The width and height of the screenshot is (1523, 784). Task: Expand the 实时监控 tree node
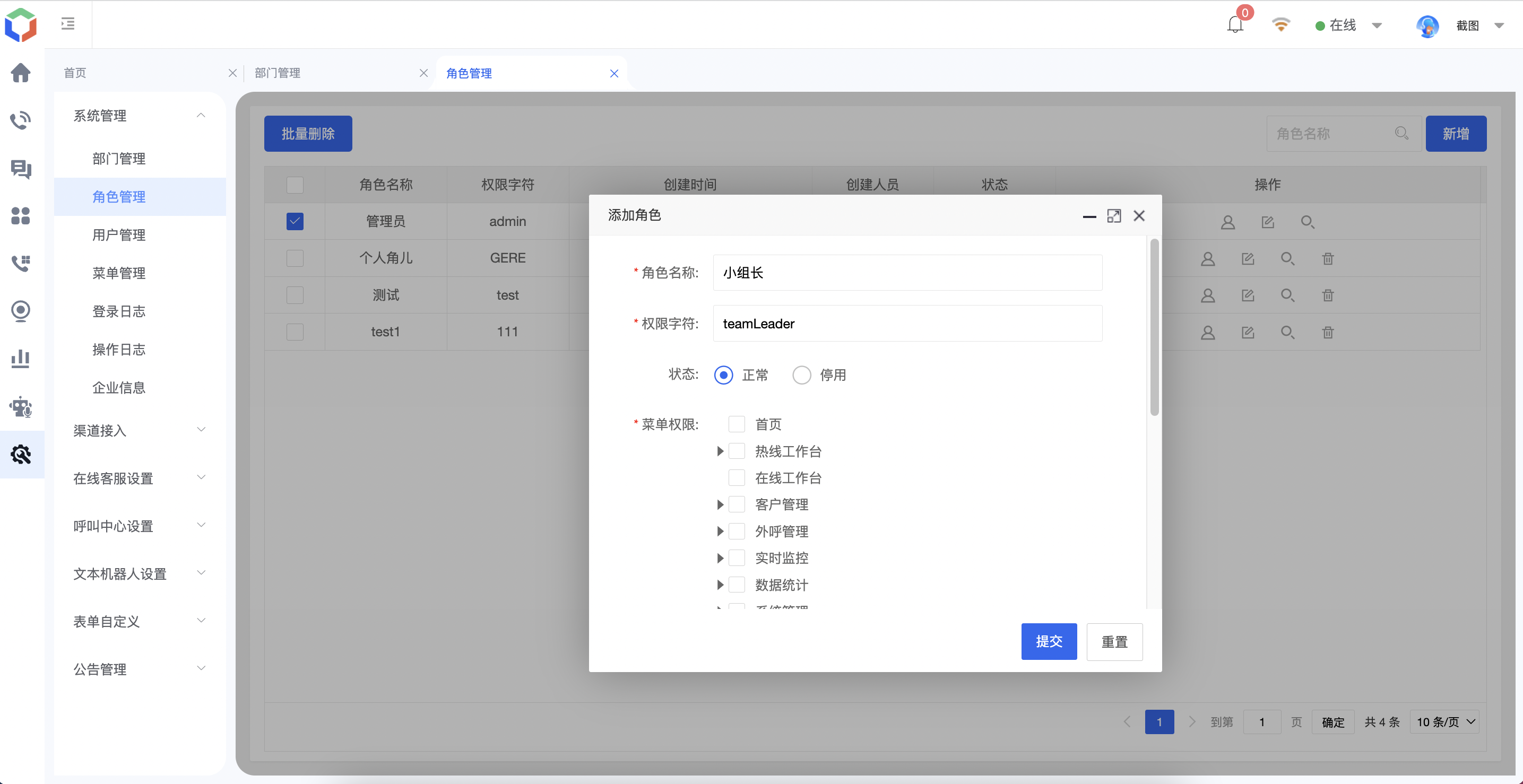click(x=720, y=557)
